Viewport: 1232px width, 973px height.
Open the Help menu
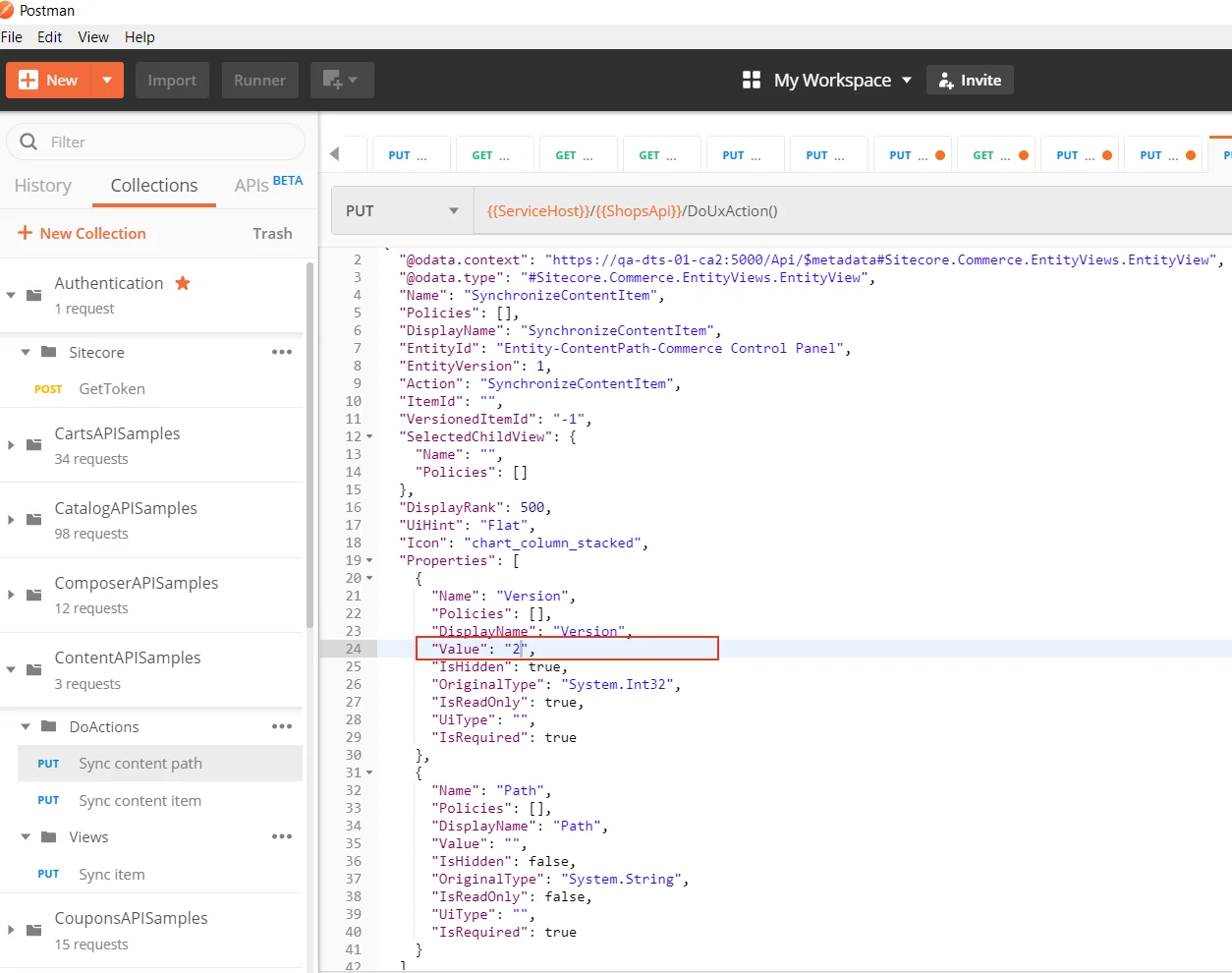pos(140,37)
